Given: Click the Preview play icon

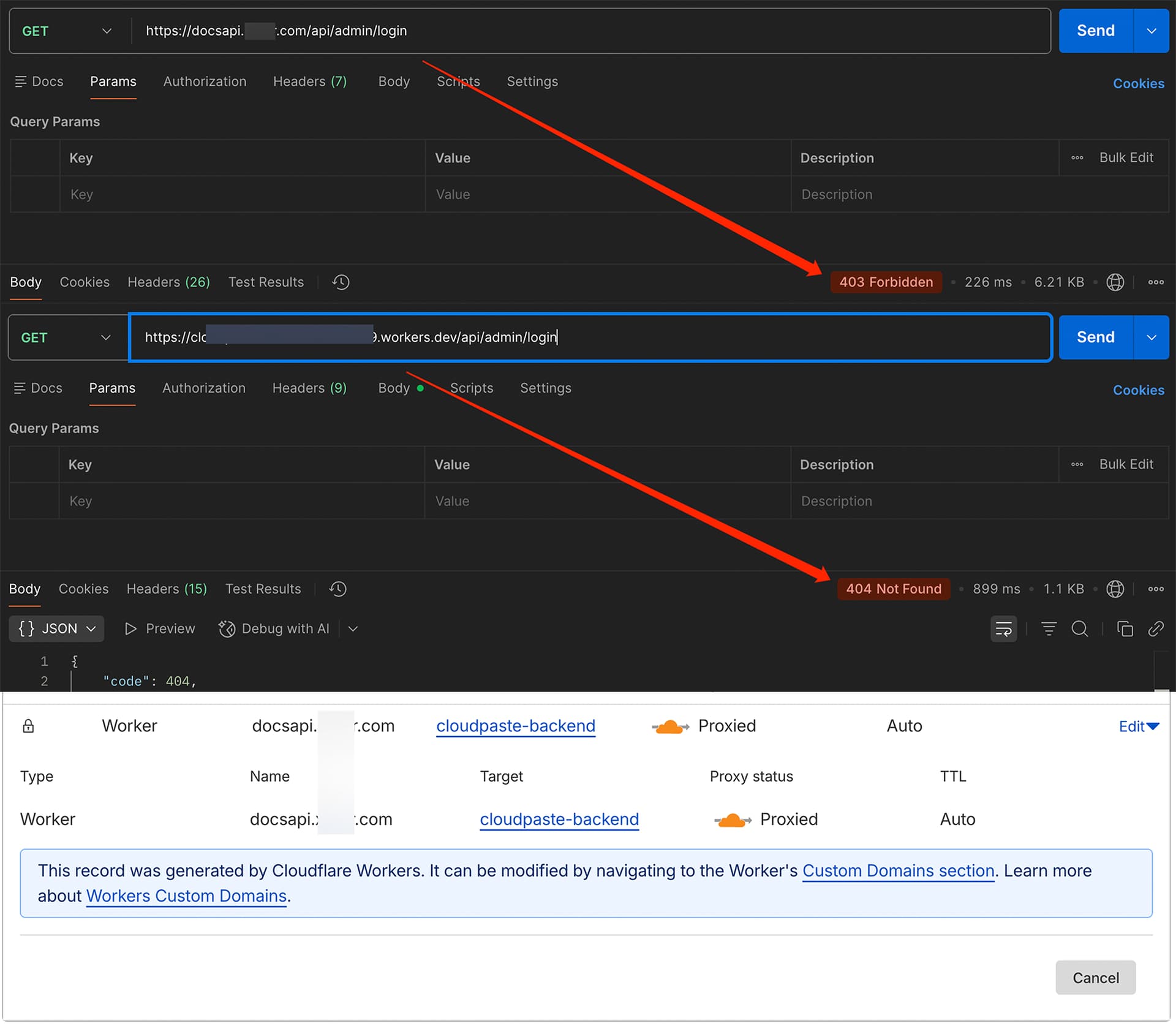Looking at the screenshot, I should point(130,629).
